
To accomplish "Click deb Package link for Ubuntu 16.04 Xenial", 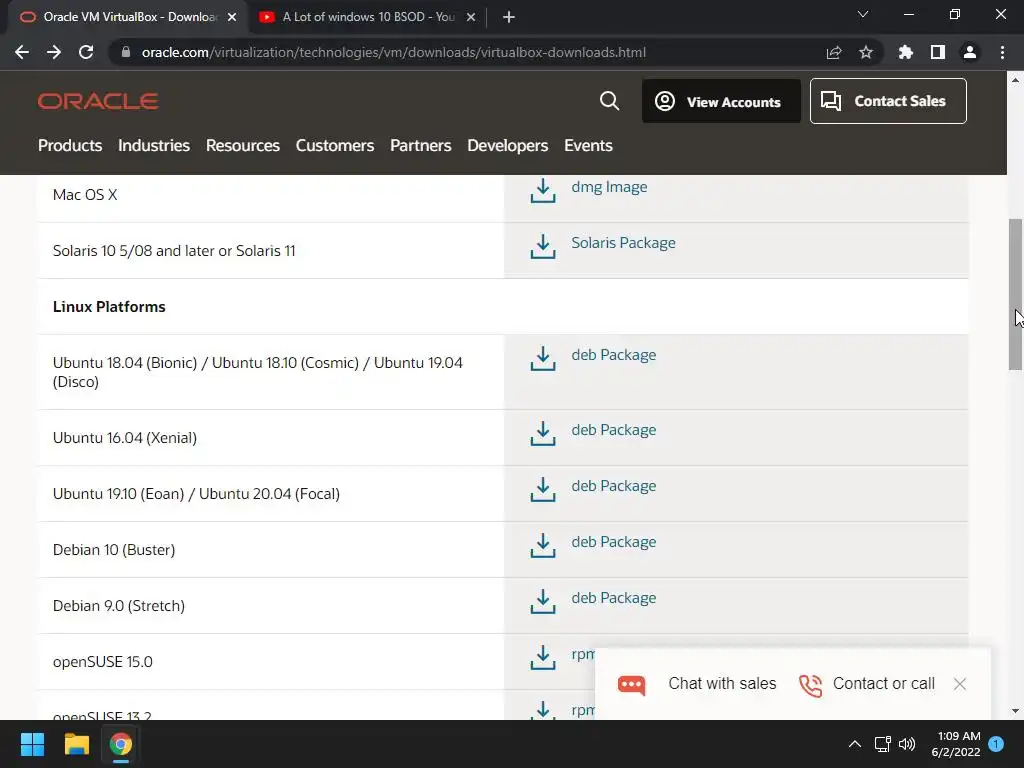I will click(x=614, y=430).
